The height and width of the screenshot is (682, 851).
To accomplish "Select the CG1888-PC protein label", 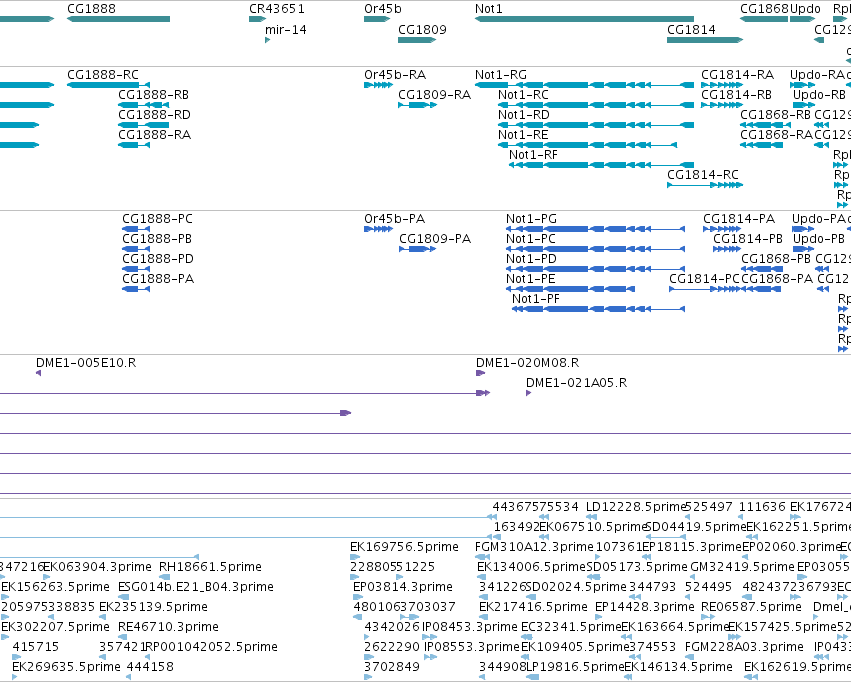I will point(157,219).
